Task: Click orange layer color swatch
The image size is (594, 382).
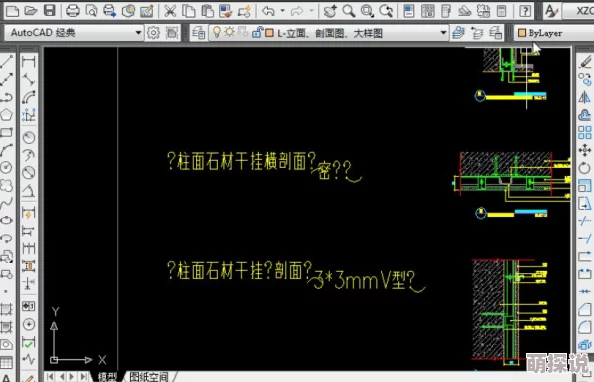Action: pos(269,33)
